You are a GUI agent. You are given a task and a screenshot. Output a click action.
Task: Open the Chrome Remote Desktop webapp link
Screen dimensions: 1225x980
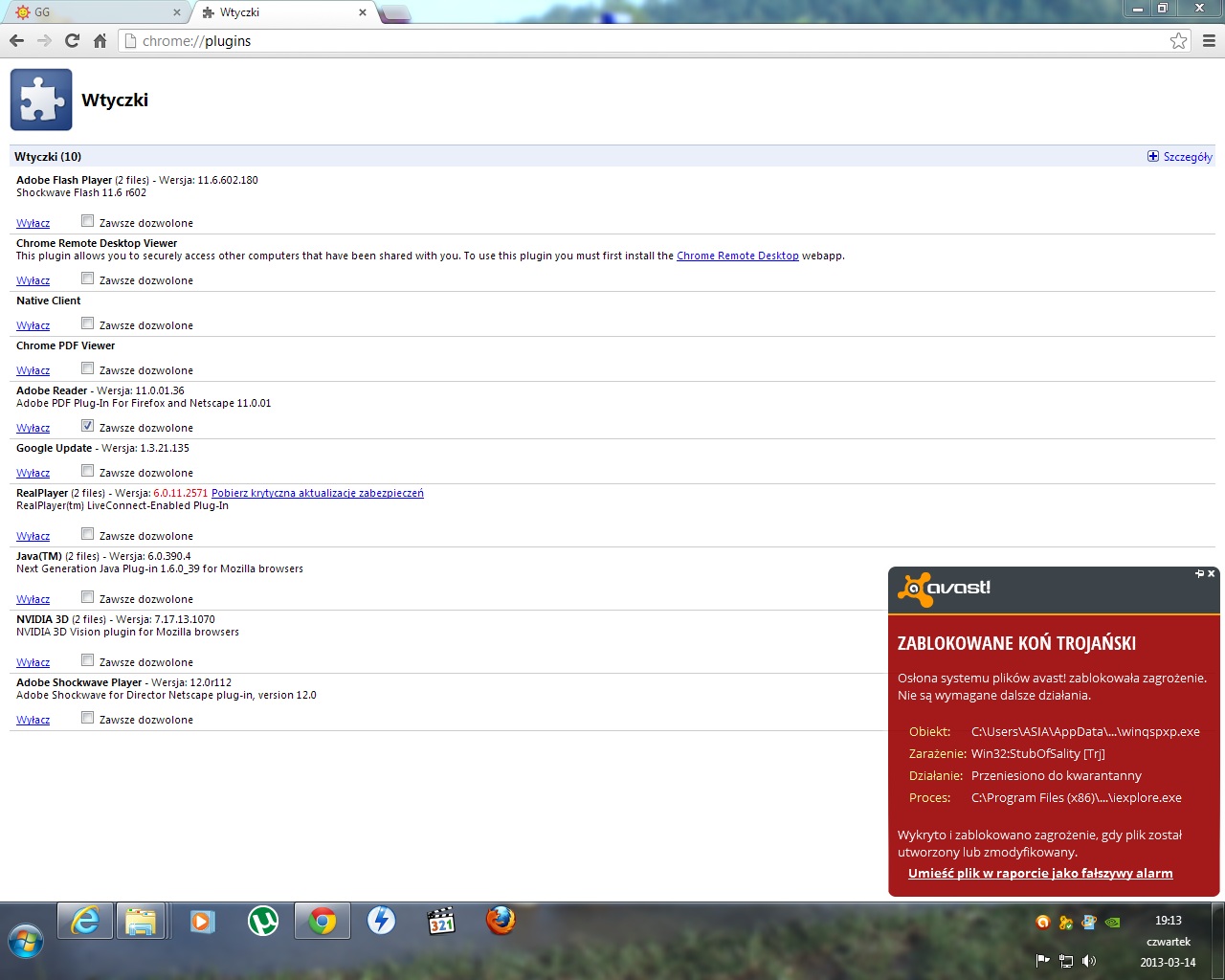(x=737, y=256)
